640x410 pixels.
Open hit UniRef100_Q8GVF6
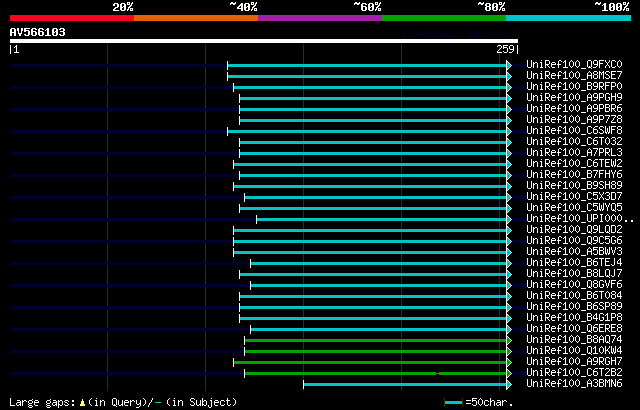574,285
